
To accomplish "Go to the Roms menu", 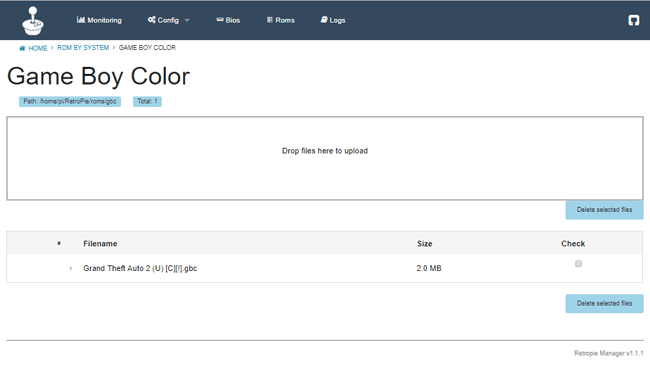I will [x=281, y=20].
